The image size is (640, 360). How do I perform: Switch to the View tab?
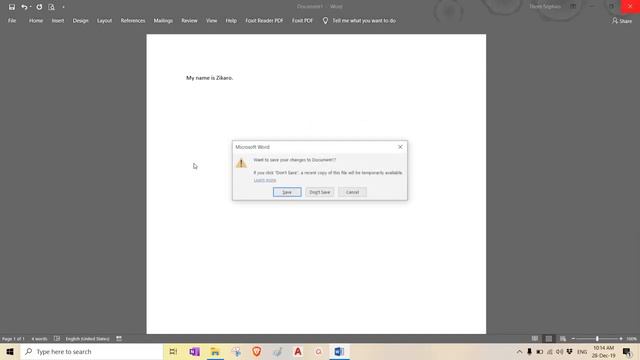(211, 20)
